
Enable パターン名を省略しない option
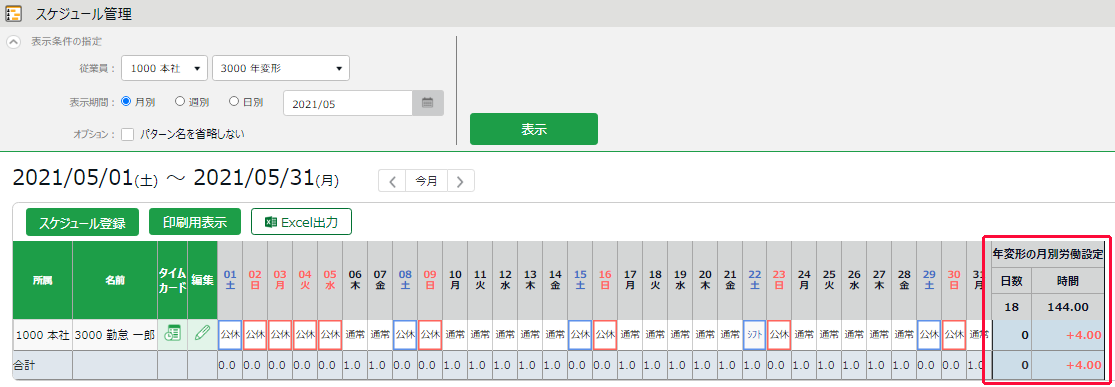tap(128, 134)
